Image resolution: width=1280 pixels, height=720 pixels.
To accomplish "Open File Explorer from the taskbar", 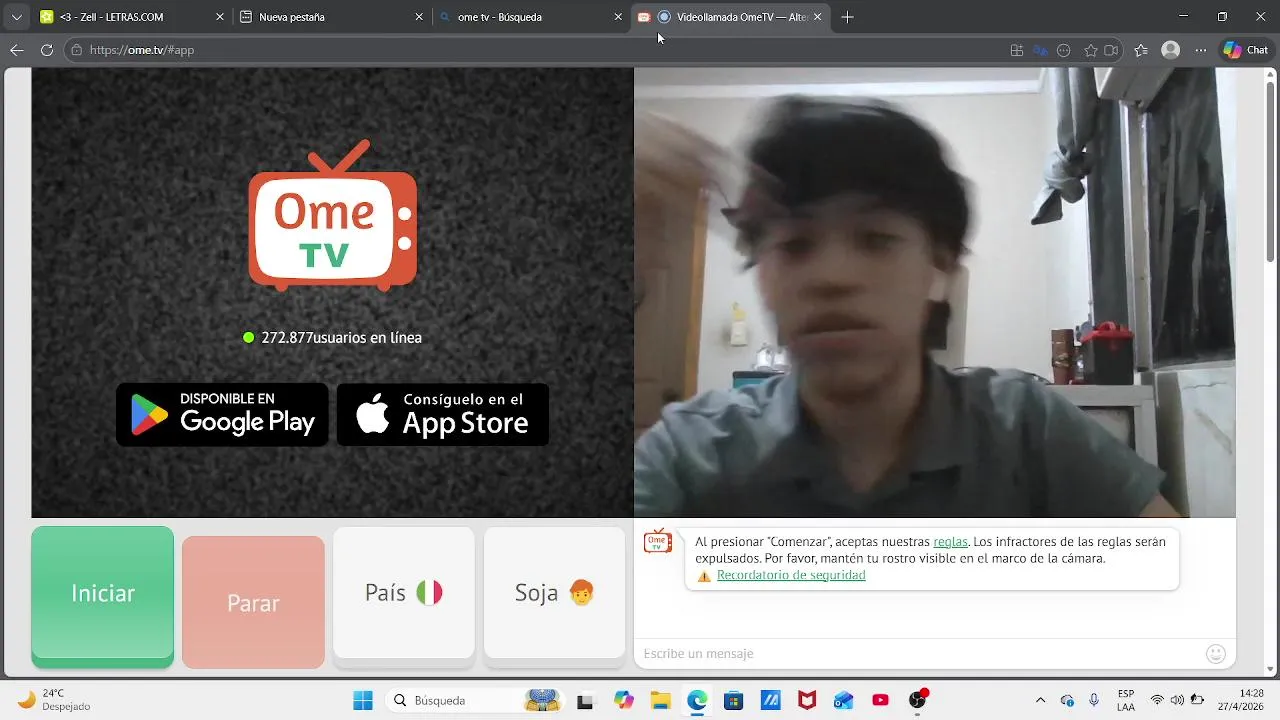I will tap(660, 700).
